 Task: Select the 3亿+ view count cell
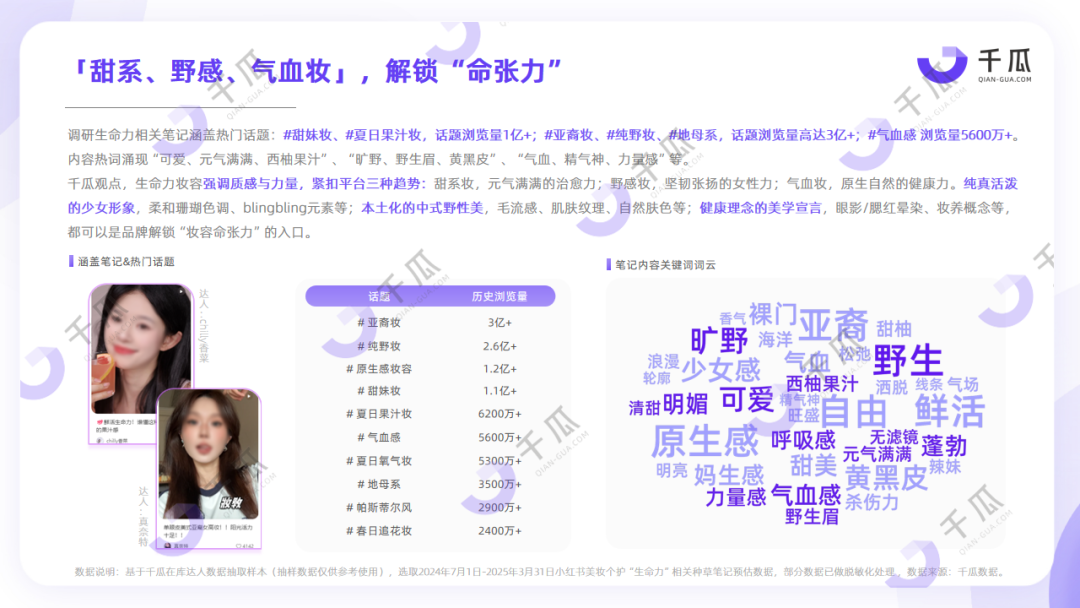[499, 322]
